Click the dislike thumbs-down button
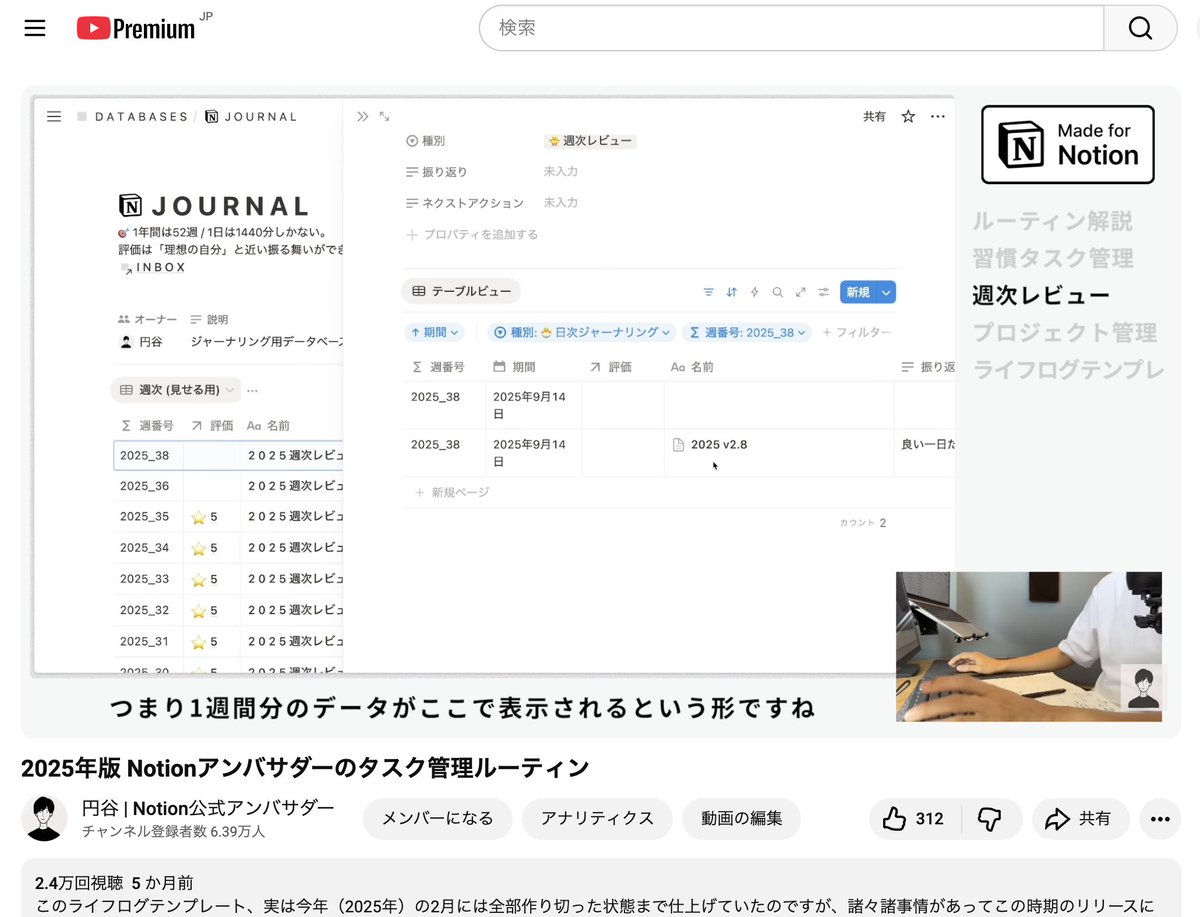 coord(991,818)
